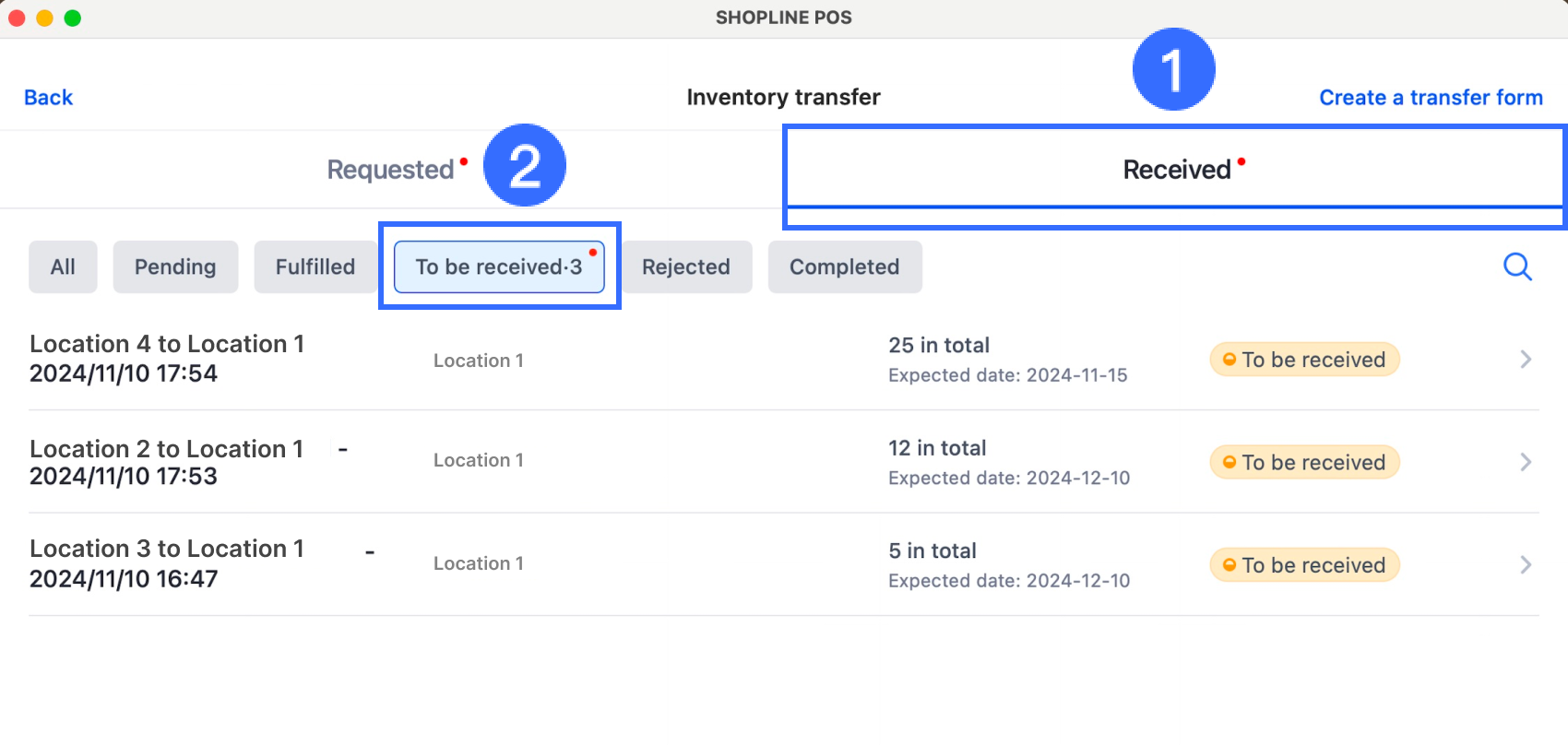Close the SHOPLINE POS window
Image resolution: width=1568 pixels, height=745 pixels.
17,18
